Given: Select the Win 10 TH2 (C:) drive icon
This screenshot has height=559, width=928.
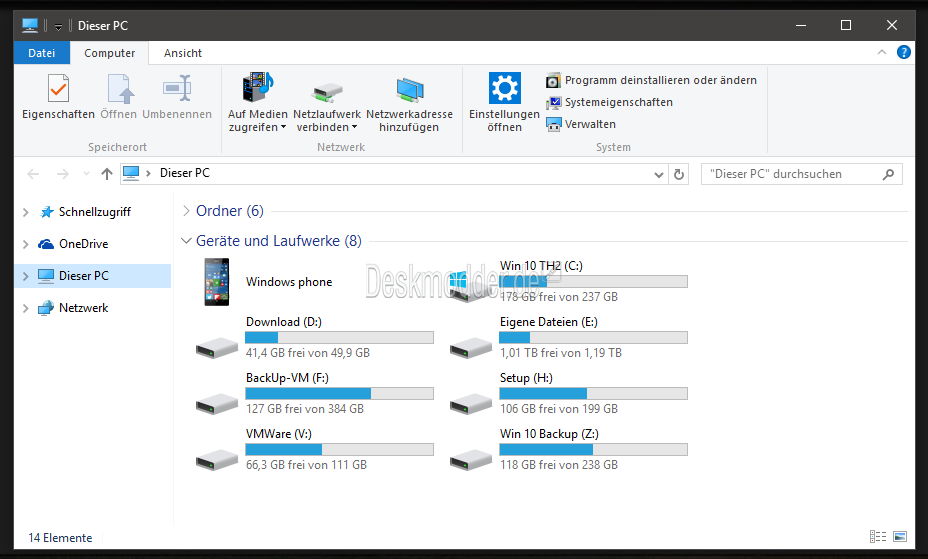Looking at the screenshot, I should point(469,285).
